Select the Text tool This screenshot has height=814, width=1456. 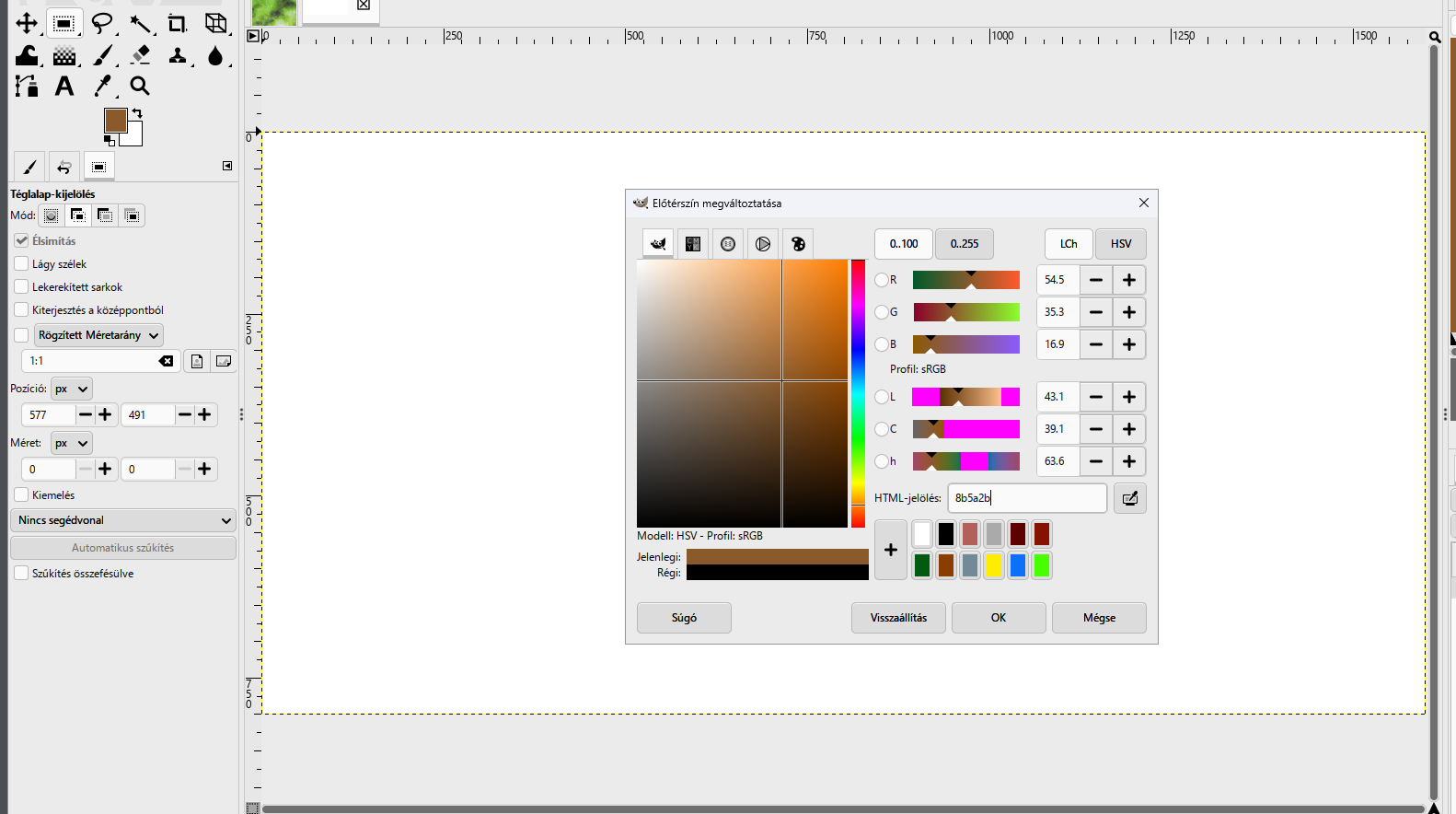point(64,86)
